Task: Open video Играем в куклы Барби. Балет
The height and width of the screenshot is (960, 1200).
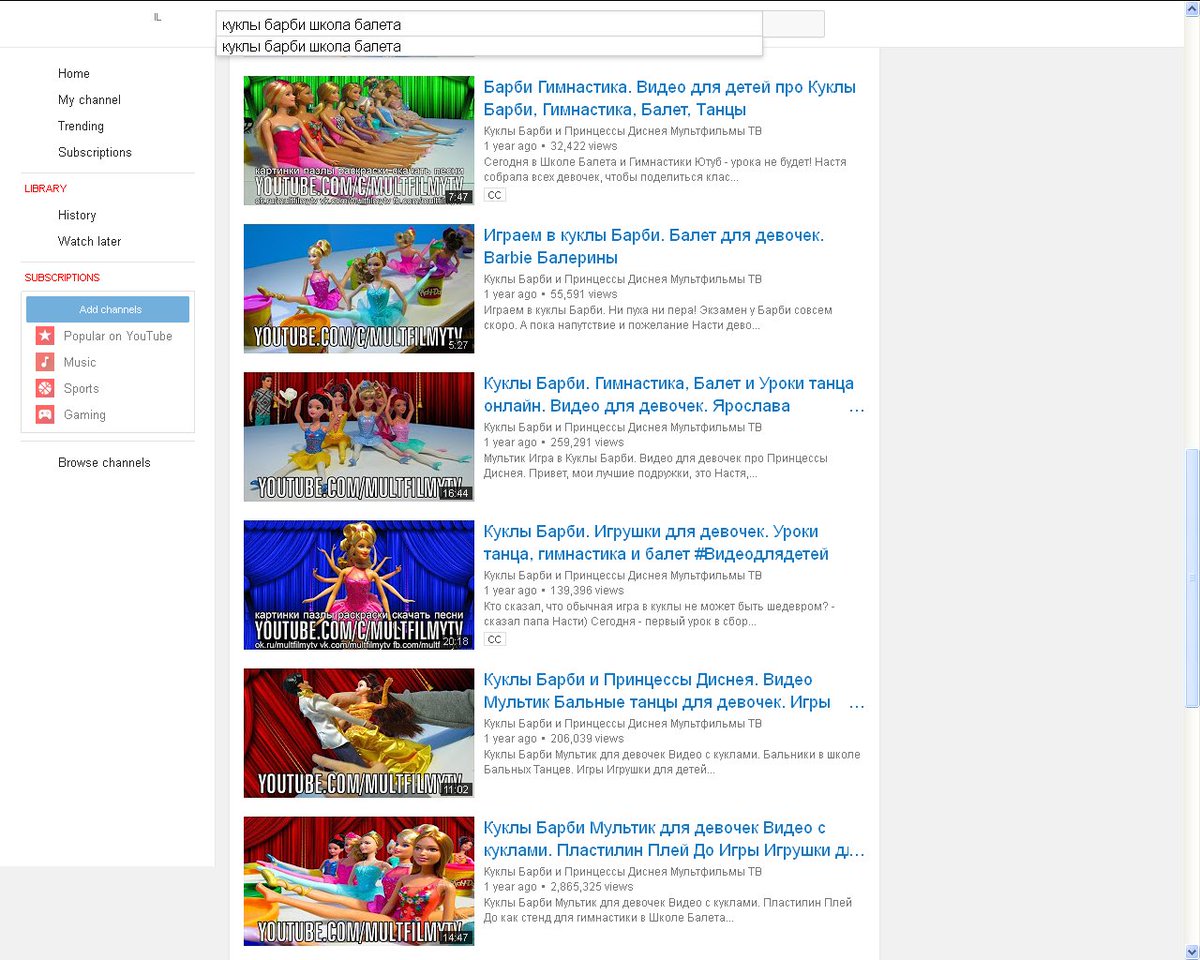Action: click(653, 246)
